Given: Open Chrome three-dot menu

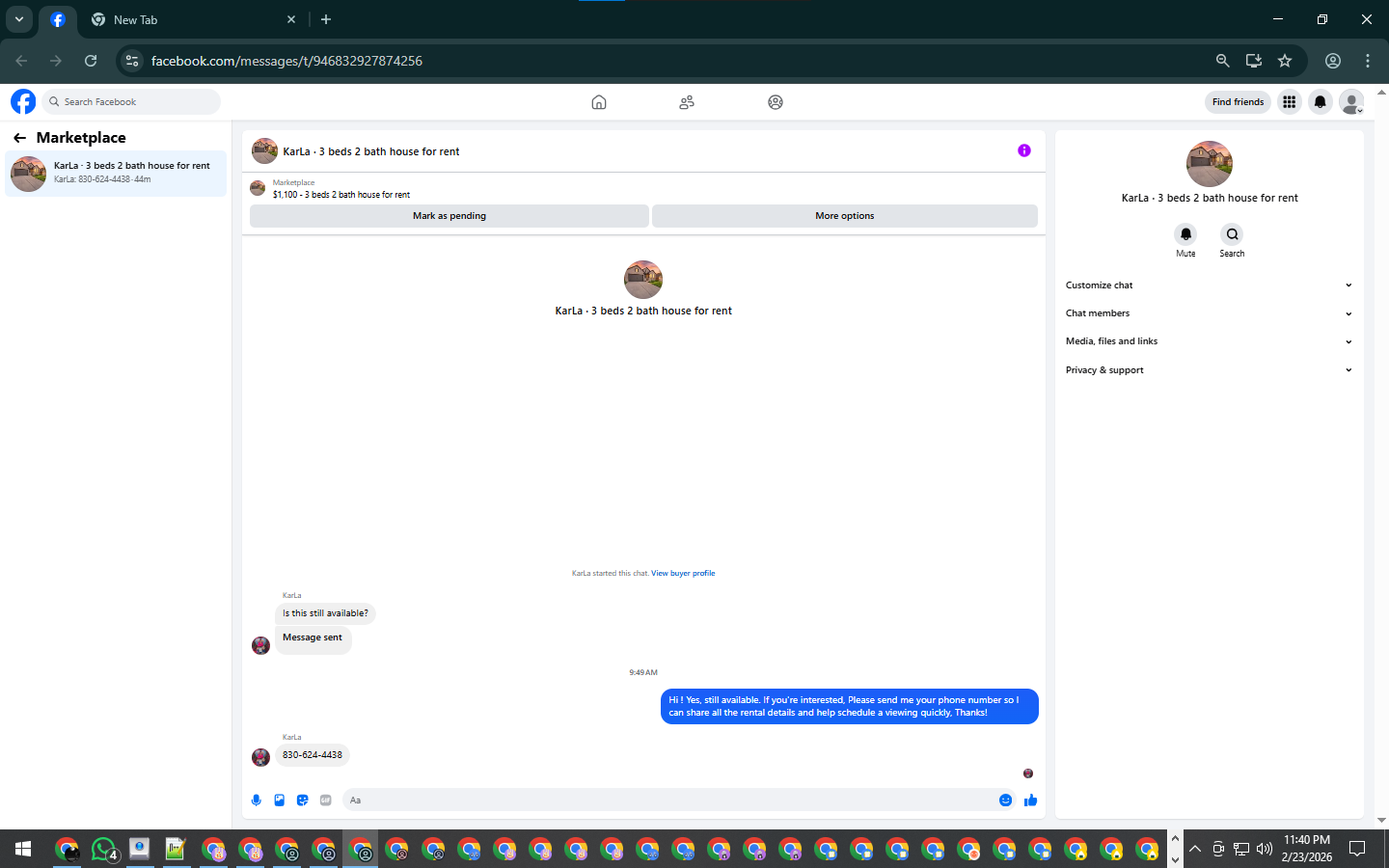Looking at the screenshot, I should 1368,61.
